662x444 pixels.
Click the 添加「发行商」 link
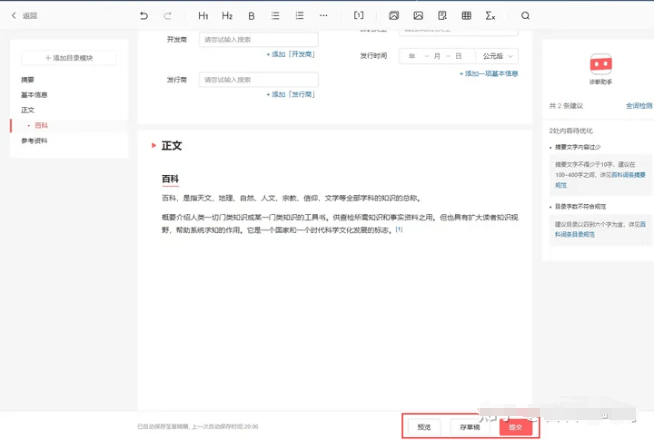[x=290, y=94]
